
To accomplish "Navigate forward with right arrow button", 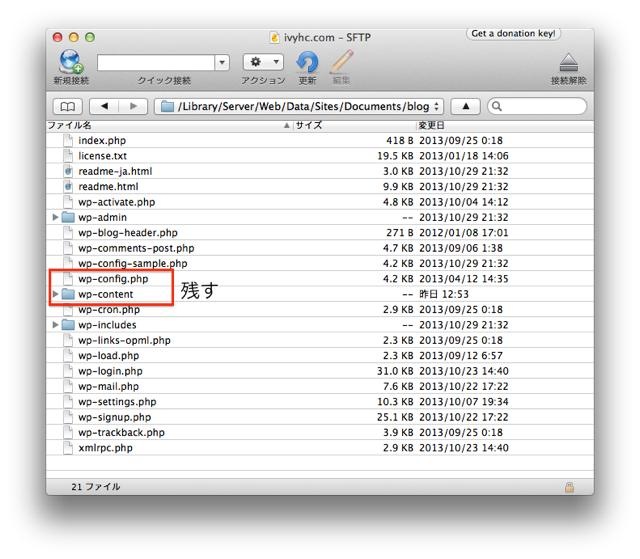I will coord(133,106).
